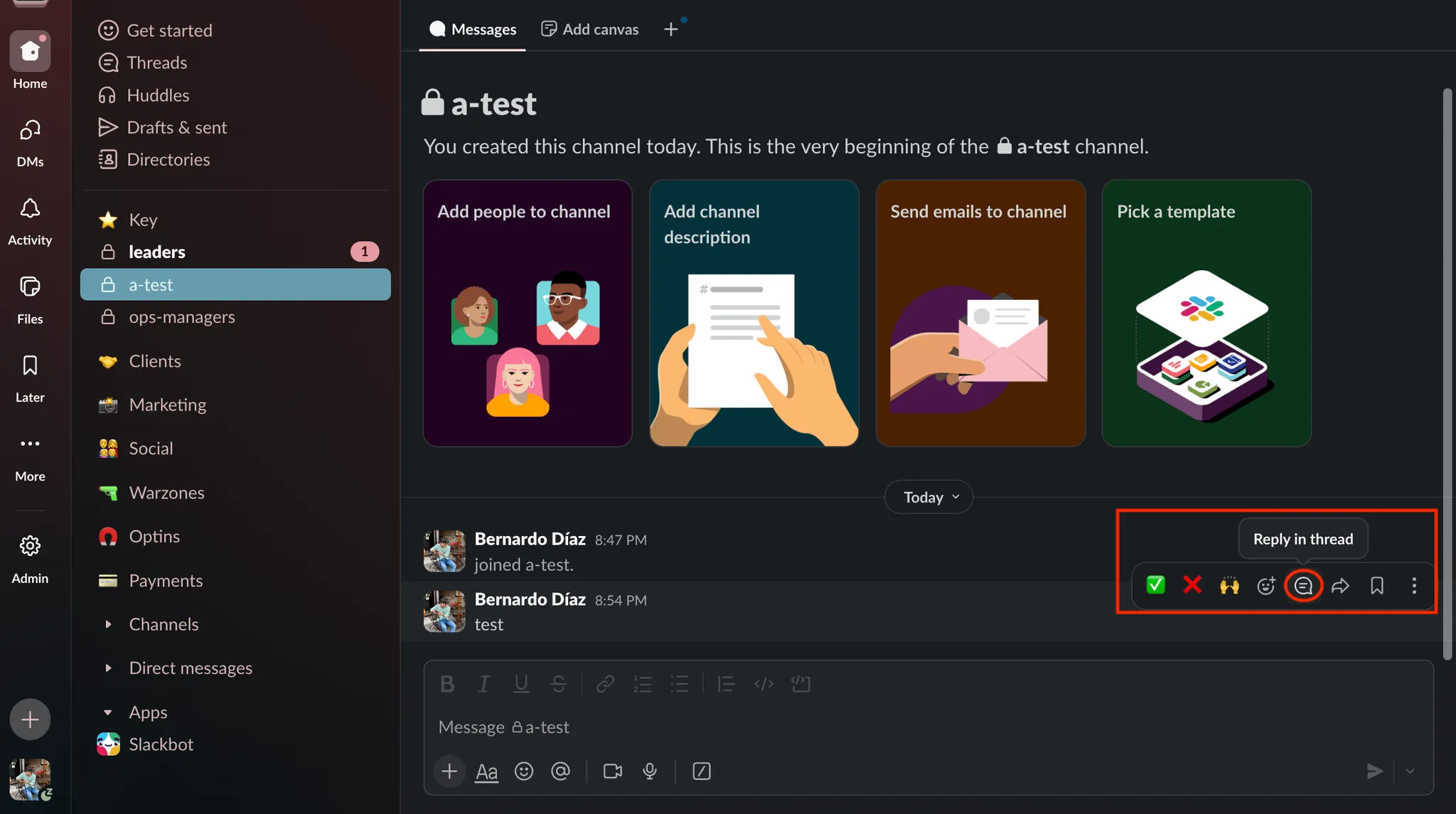Open the Add canvas tab
Image resolution: width=1456 pixels, height=814 pixels.
590,29
